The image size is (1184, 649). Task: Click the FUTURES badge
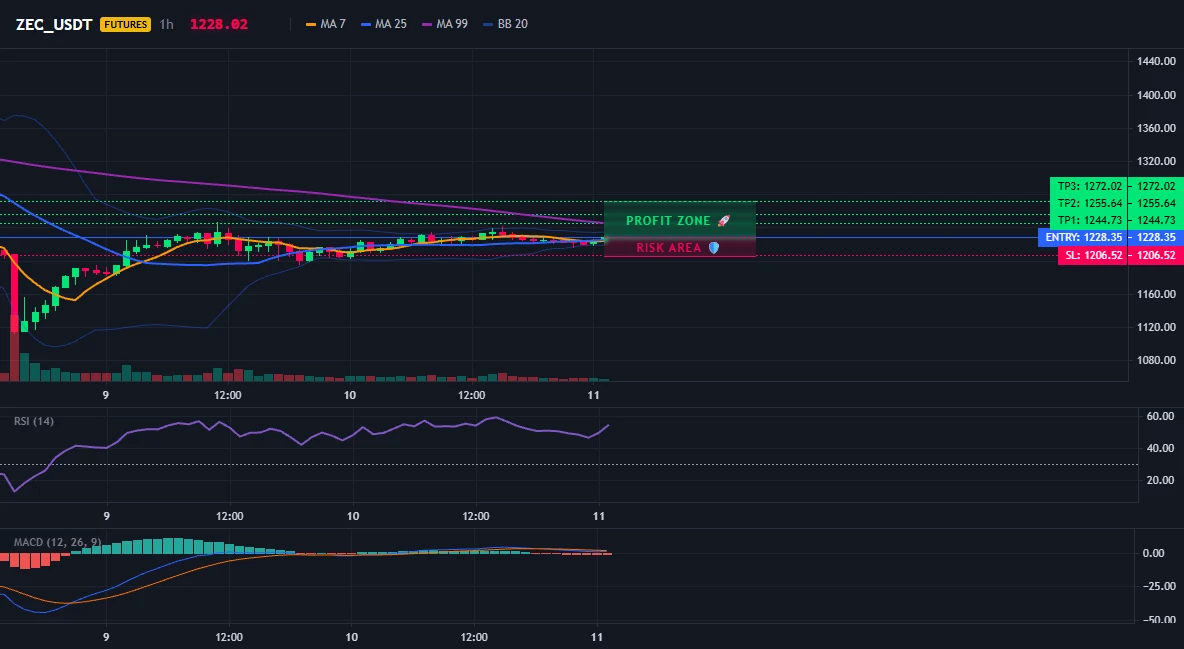tap(125, 24)
